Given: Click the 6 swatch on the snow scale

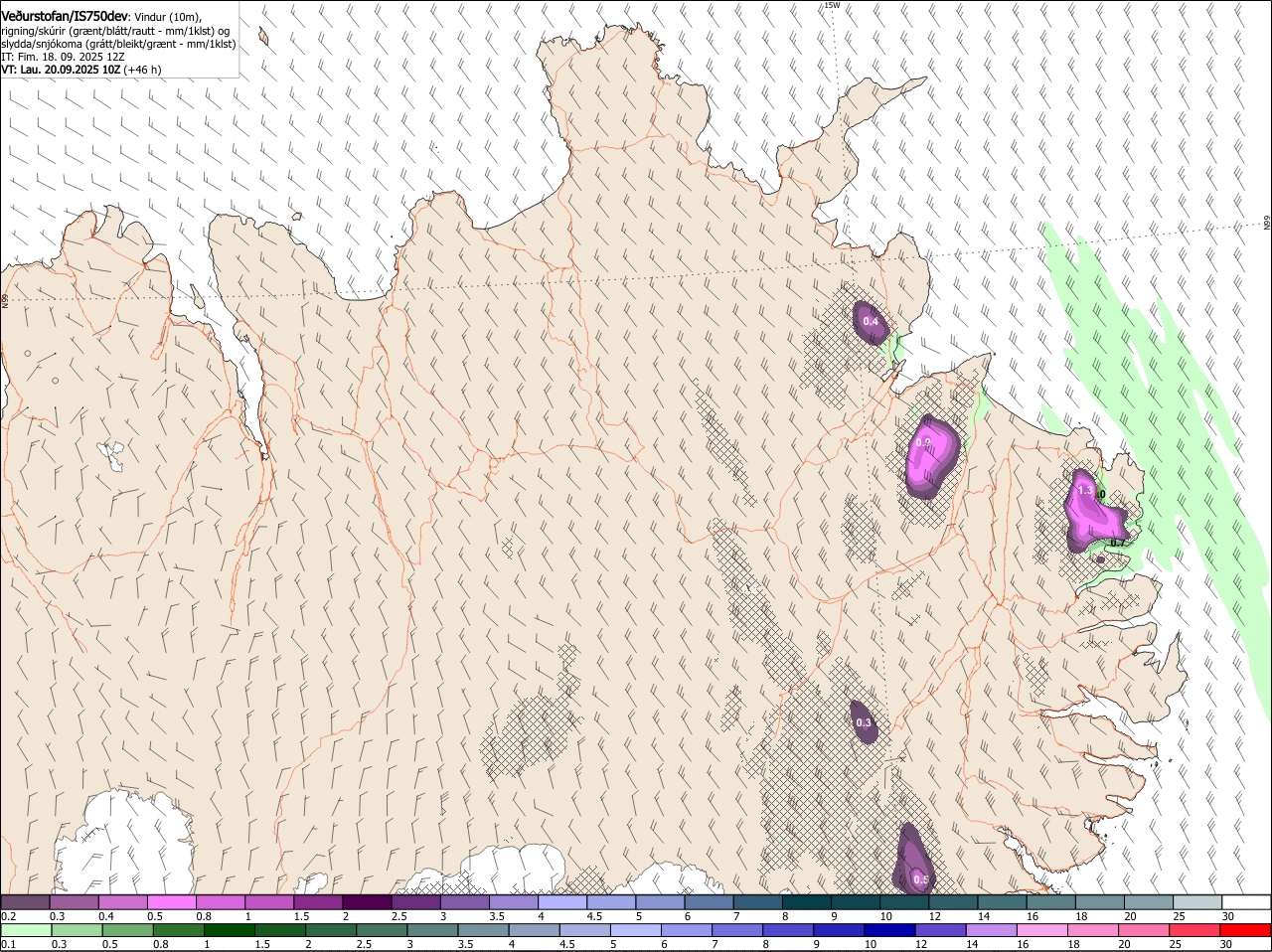Looking at the screenshot, I should tap(709, 902).
